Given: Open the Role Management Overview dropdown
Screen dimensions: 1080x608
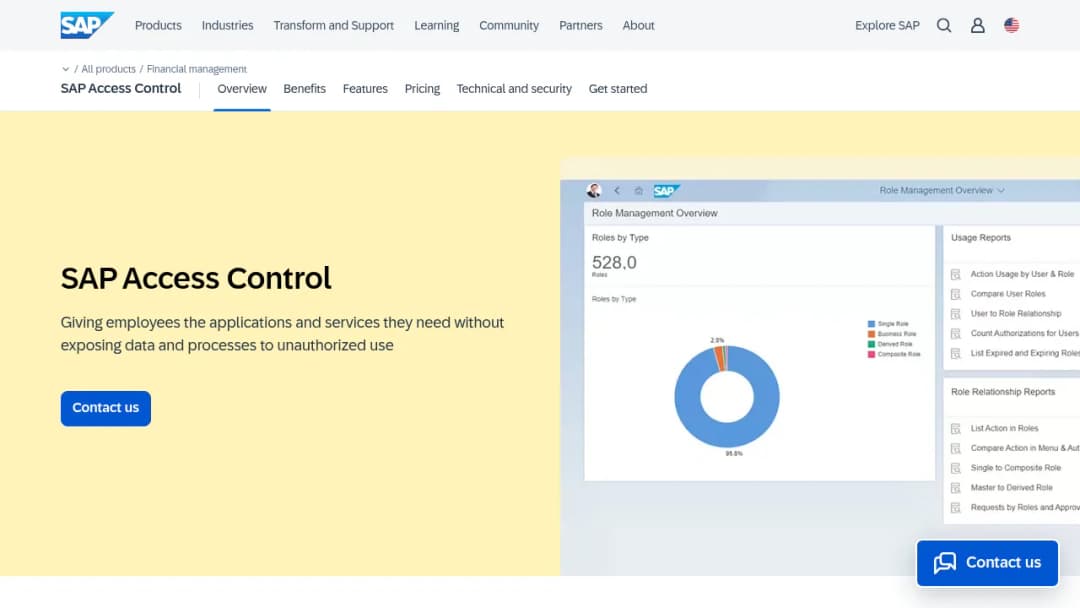Looking at the screenshot, I should point(942,191).
